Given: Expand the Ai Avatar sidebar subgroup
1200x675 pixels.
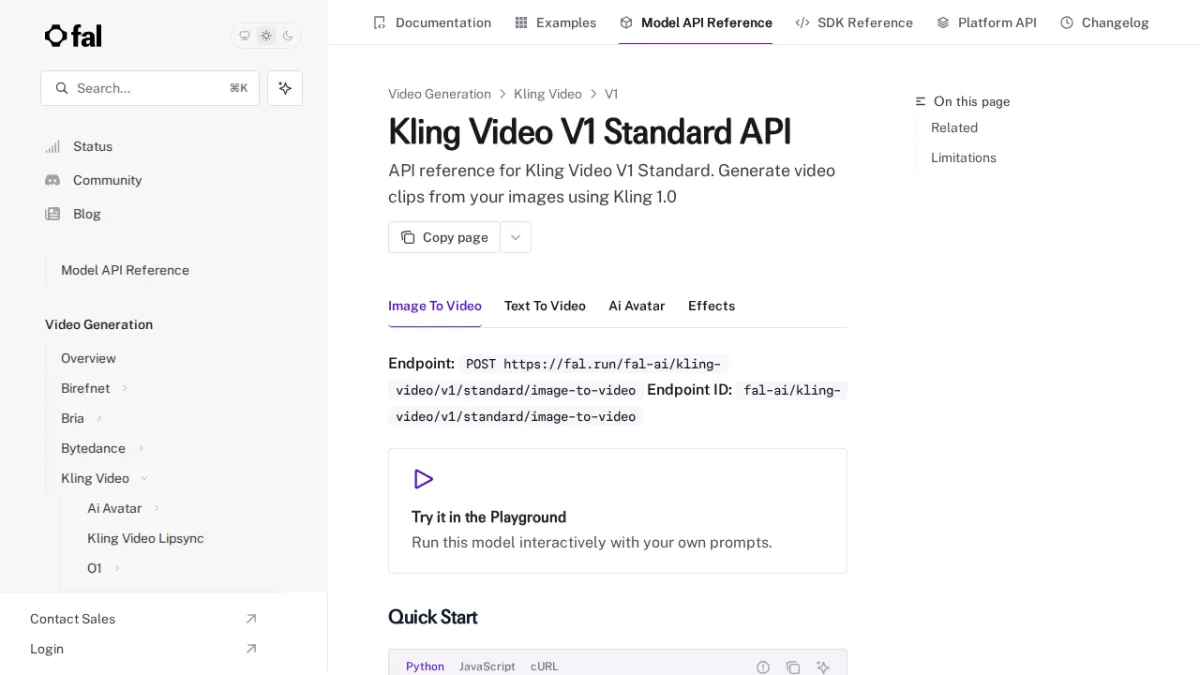Looking at the screenshot, I should tap(124, 508).
